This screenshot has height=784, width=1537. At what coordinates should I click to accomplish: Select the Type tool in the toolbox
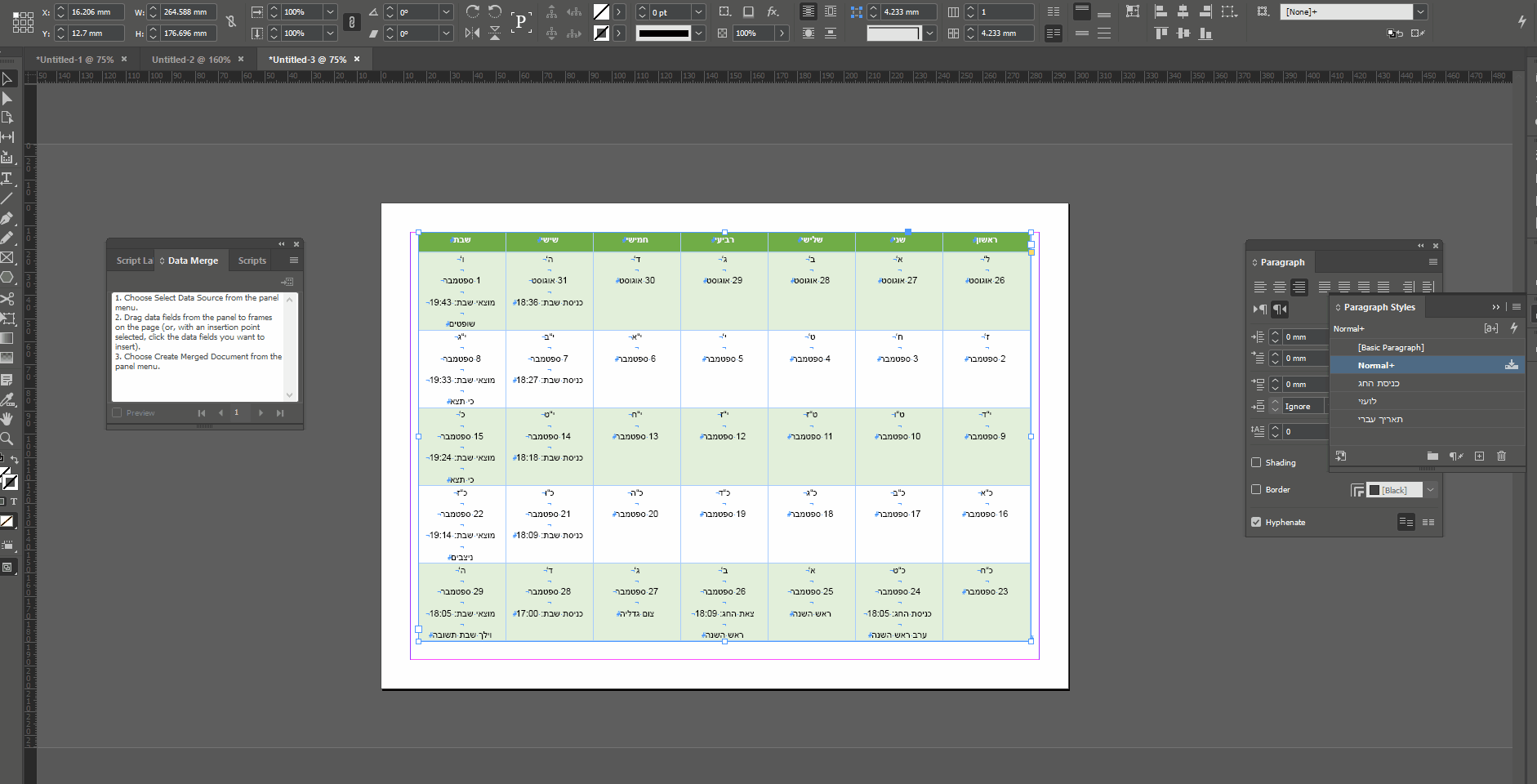click(x=7, y=178)
